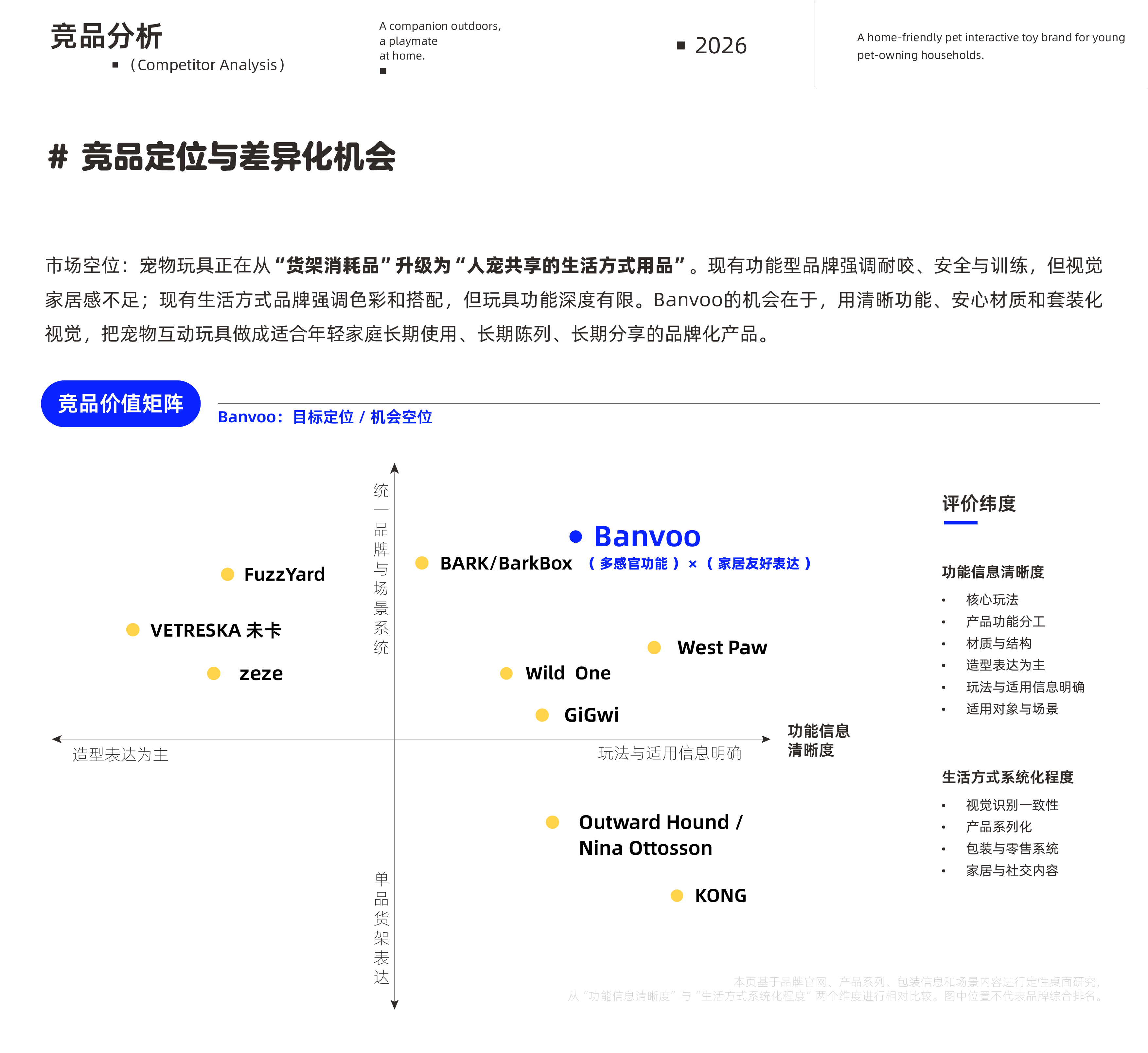This screenshot has width=1148, height=1053.
Task: Click the yellow dot beside West Paw
Action: point(654,647)
